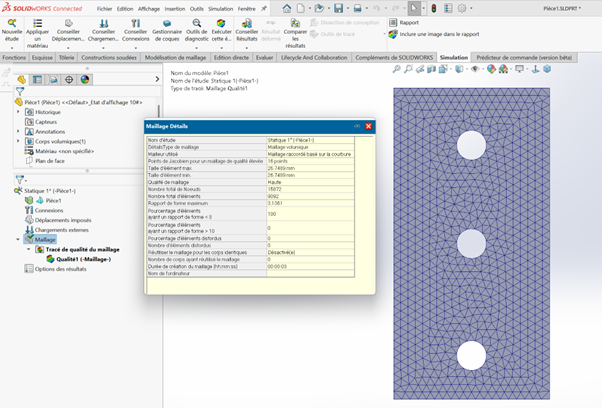Open the DisplayManager color sphere tab
The height and width of the screenshot is (408, 602).
pos(85,79)
